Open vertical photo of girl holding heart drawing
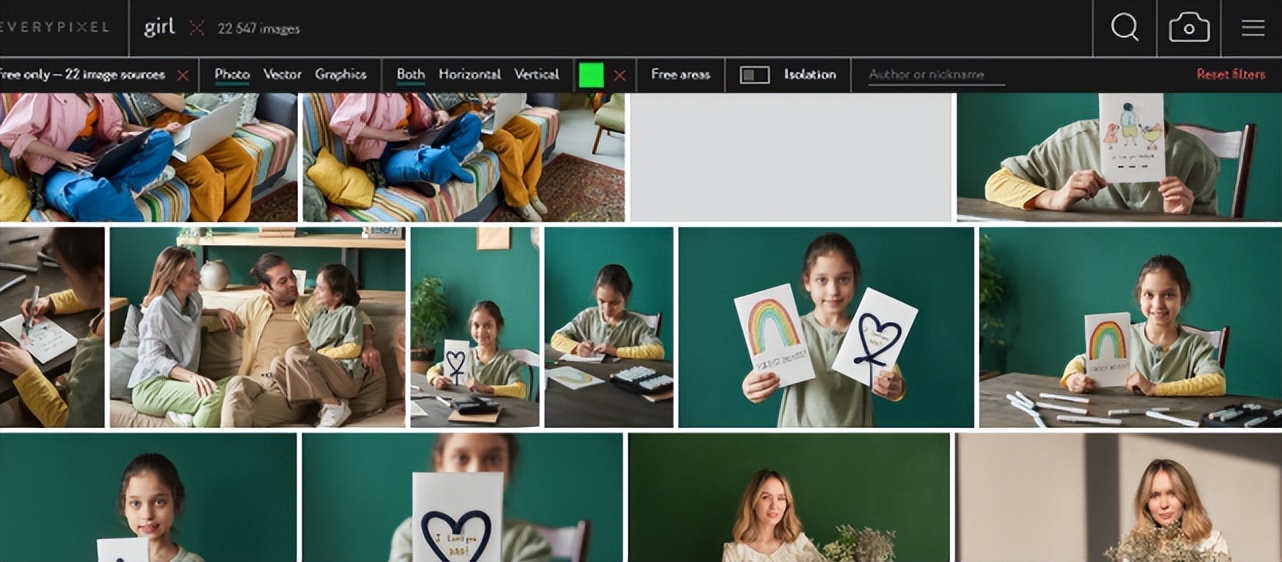Screen dimensions: 1282x562 475,327
